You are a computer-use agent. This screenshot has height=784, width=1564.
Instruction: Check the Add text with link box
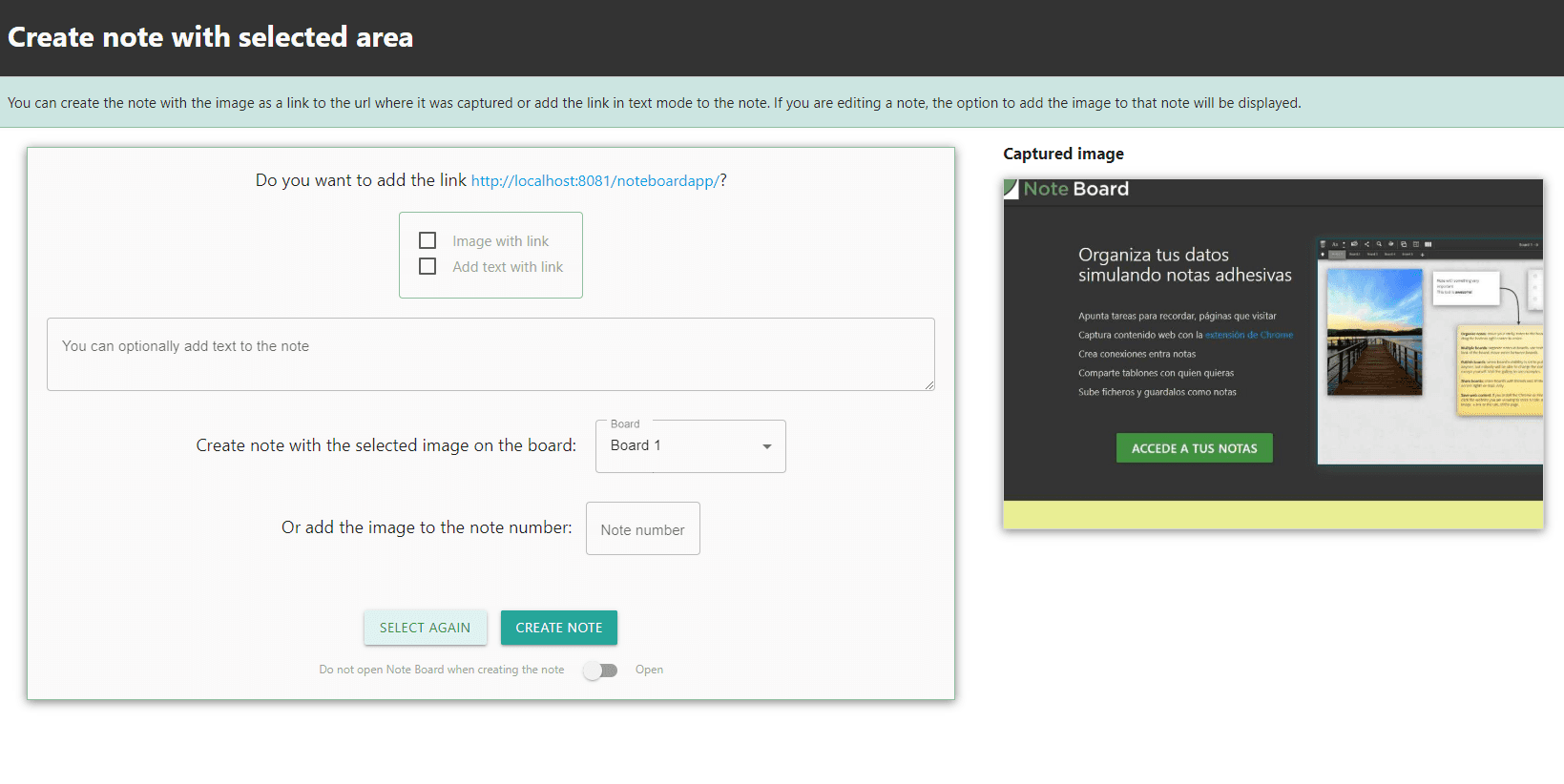(427, 266)
